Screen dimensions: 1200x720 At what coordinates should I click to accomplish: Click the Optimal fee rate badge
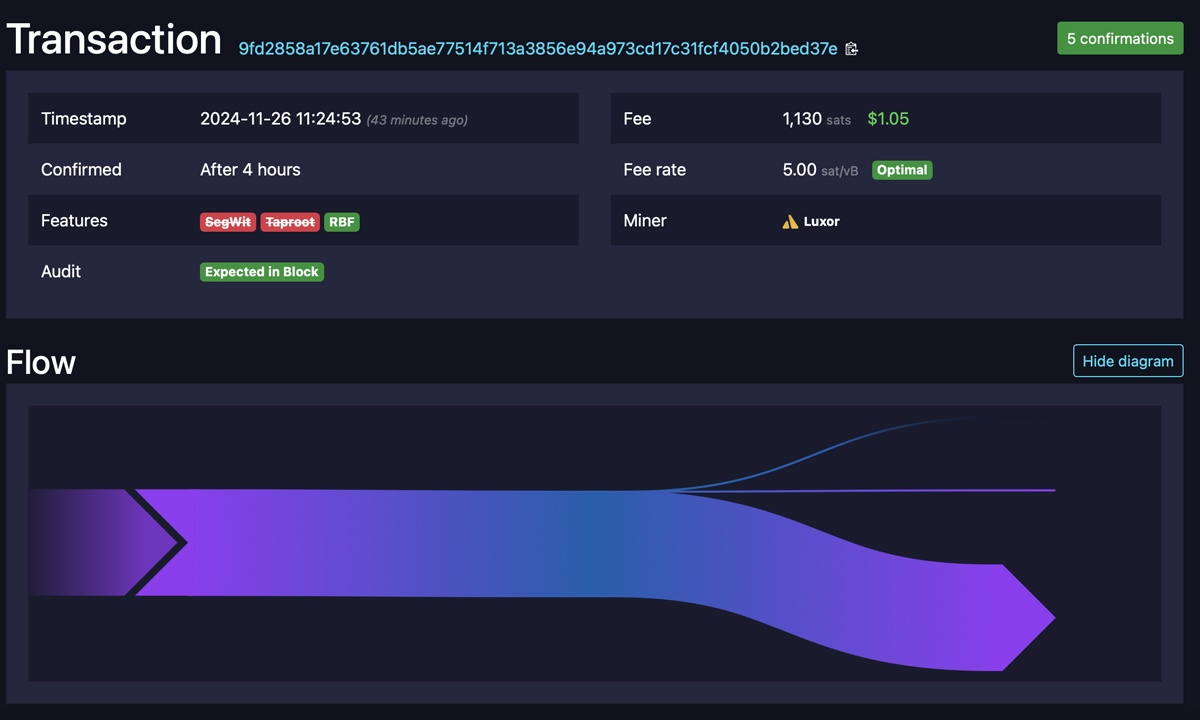click(x=902, y=170)
